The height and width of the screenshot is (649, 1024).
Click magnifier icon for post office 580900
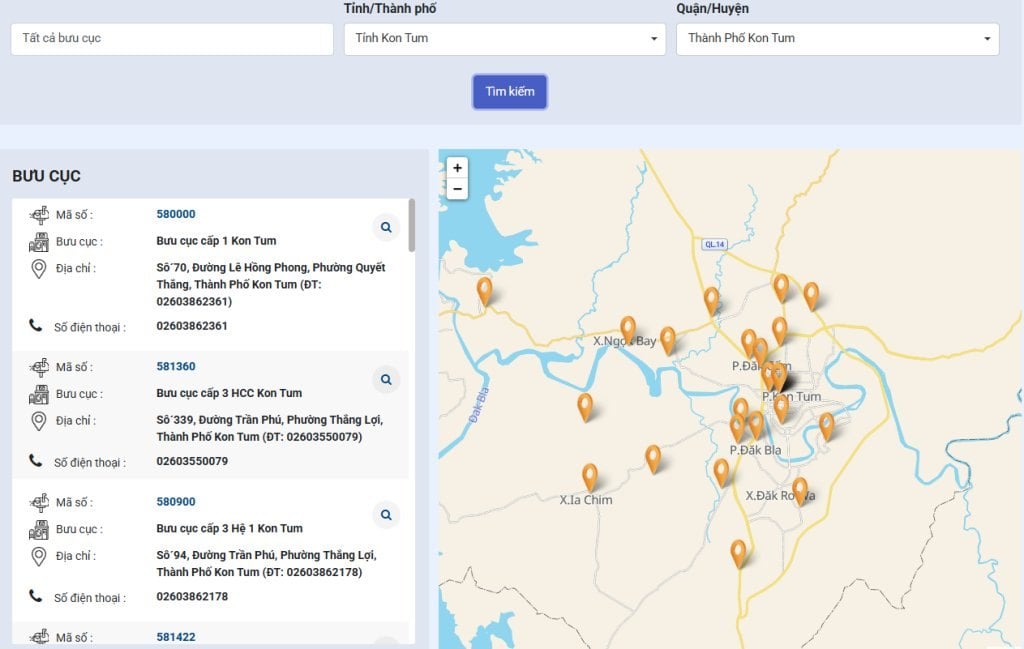386,515
